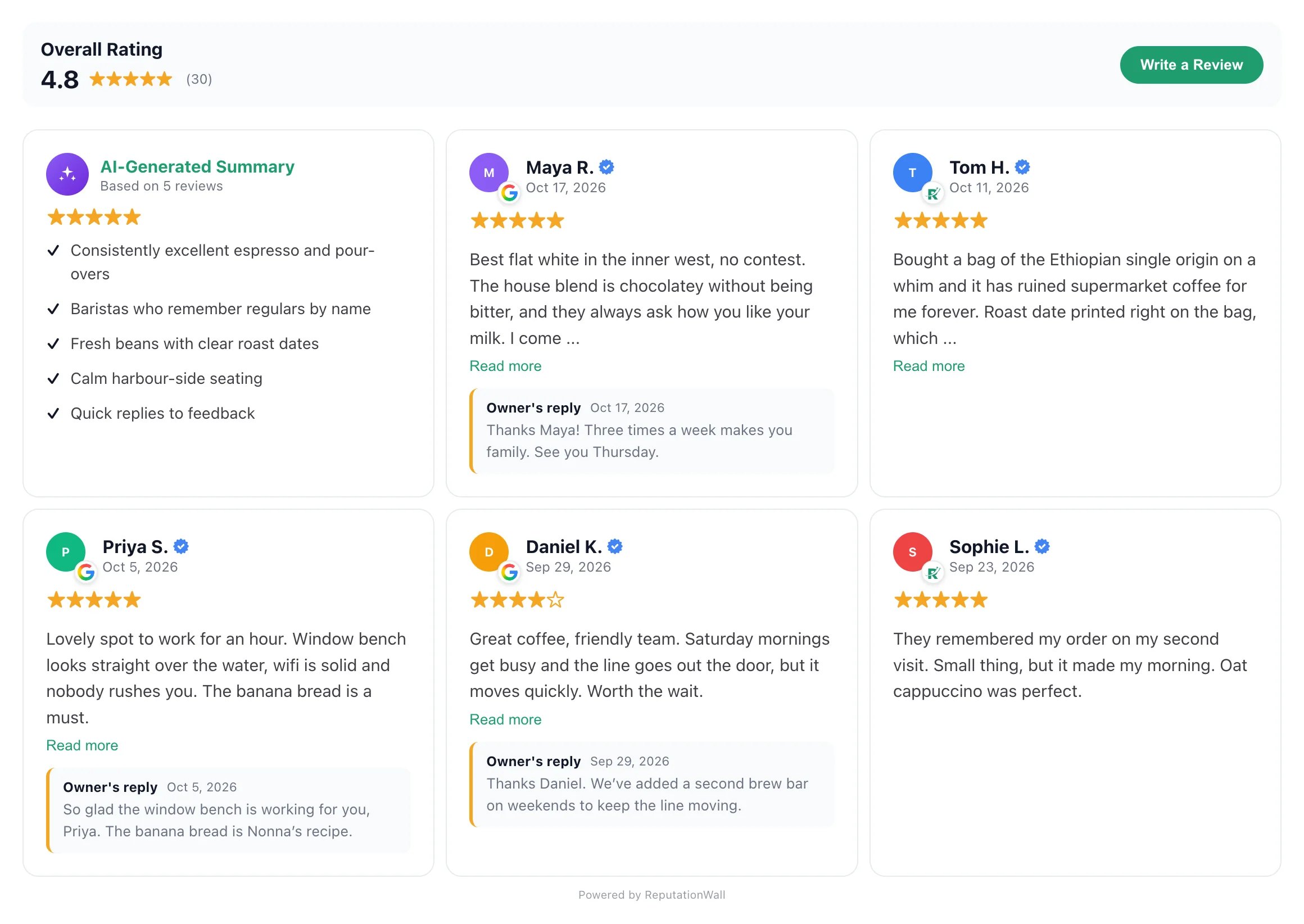Click the Write a Review button
The width and height of the screenshot is (1304, 924).
[1191, 65]
